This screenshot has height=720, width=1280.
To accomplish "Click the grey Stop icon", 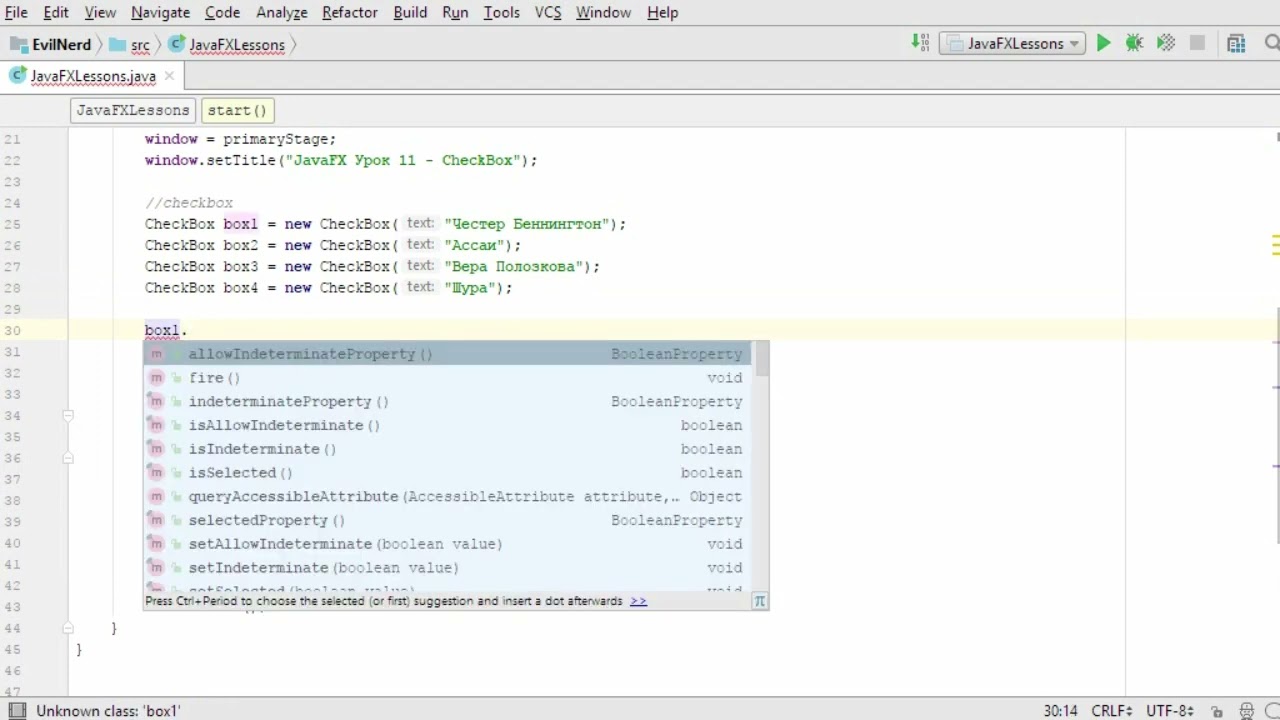I will pos(1197,43).
